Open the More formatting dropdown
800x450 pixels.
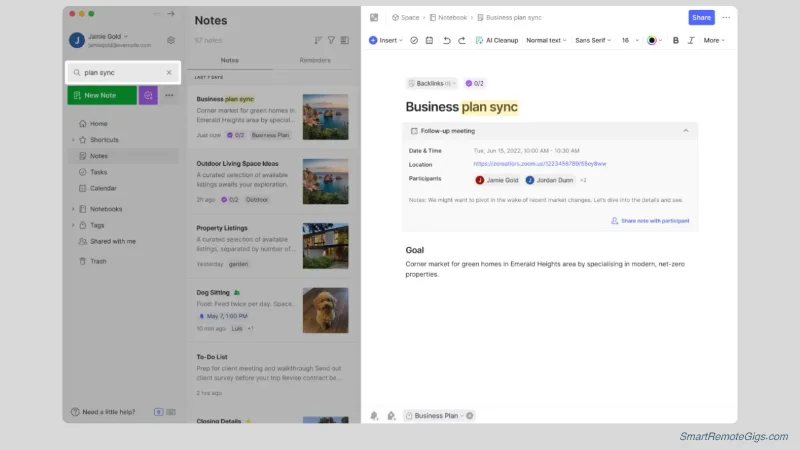tap(714, 40)
